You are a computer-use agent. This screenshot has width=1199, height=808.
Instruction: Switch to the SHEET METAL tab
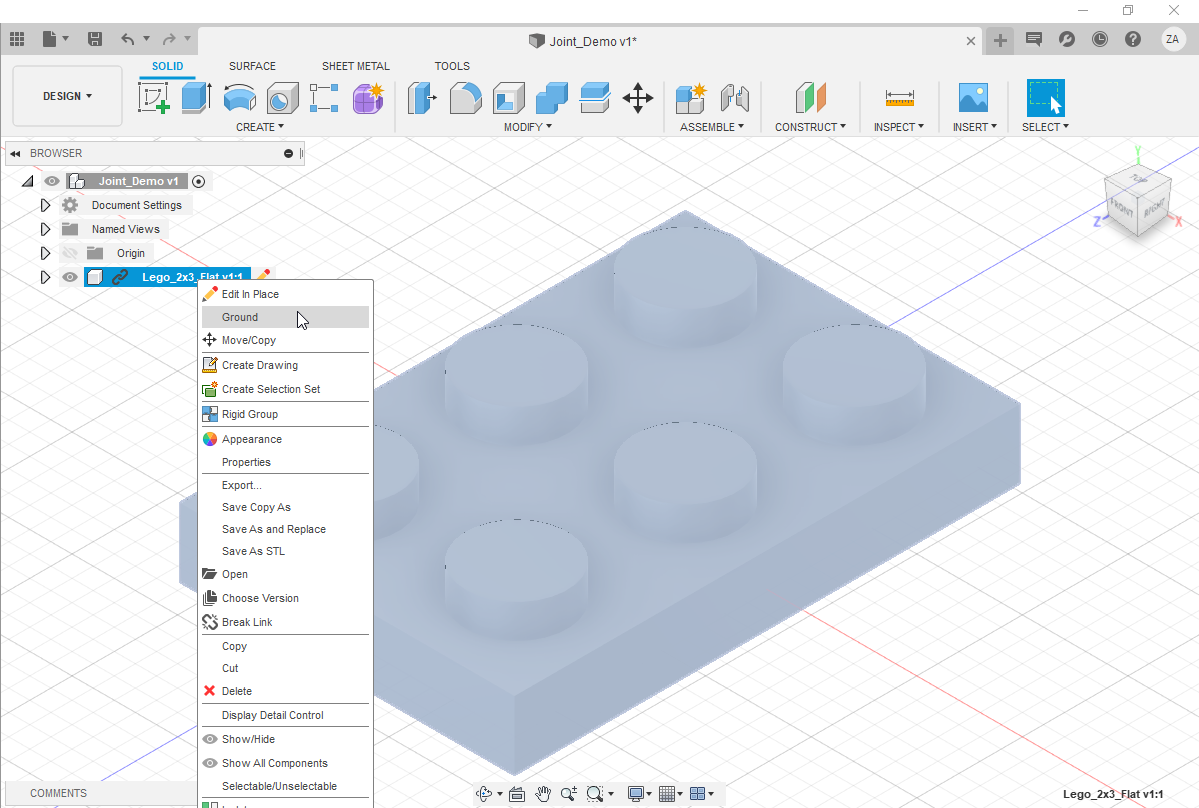(355, 65)
